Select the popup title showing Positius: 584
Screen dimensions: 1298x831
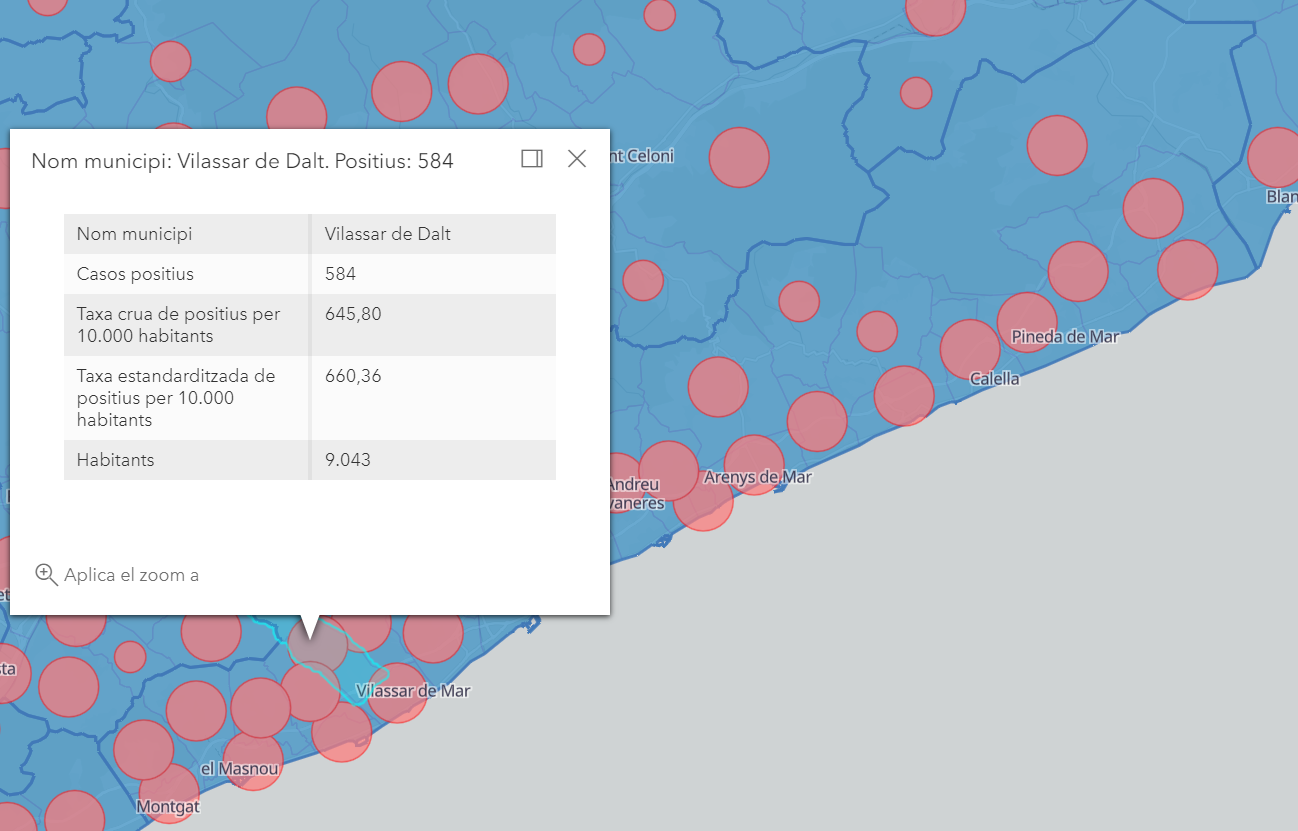coord(242,161)
